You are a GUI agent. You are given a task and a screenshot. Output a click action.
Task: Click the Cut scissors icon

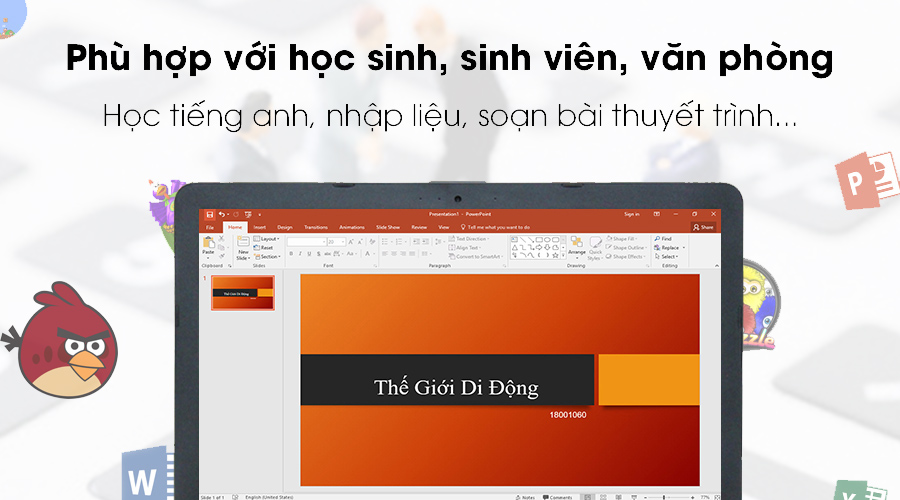click(222, 238)
